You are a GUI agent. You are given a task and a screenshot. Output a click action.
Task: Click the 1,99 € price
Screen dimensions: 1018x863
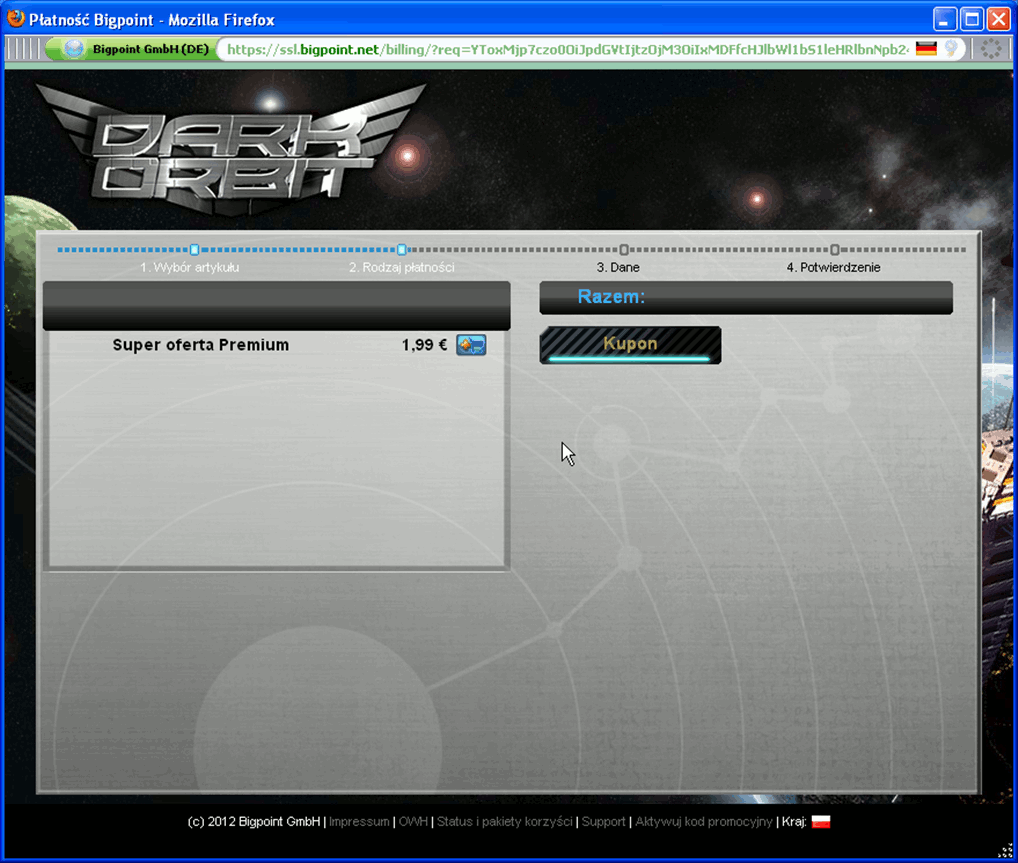click(x=424, y=345)
